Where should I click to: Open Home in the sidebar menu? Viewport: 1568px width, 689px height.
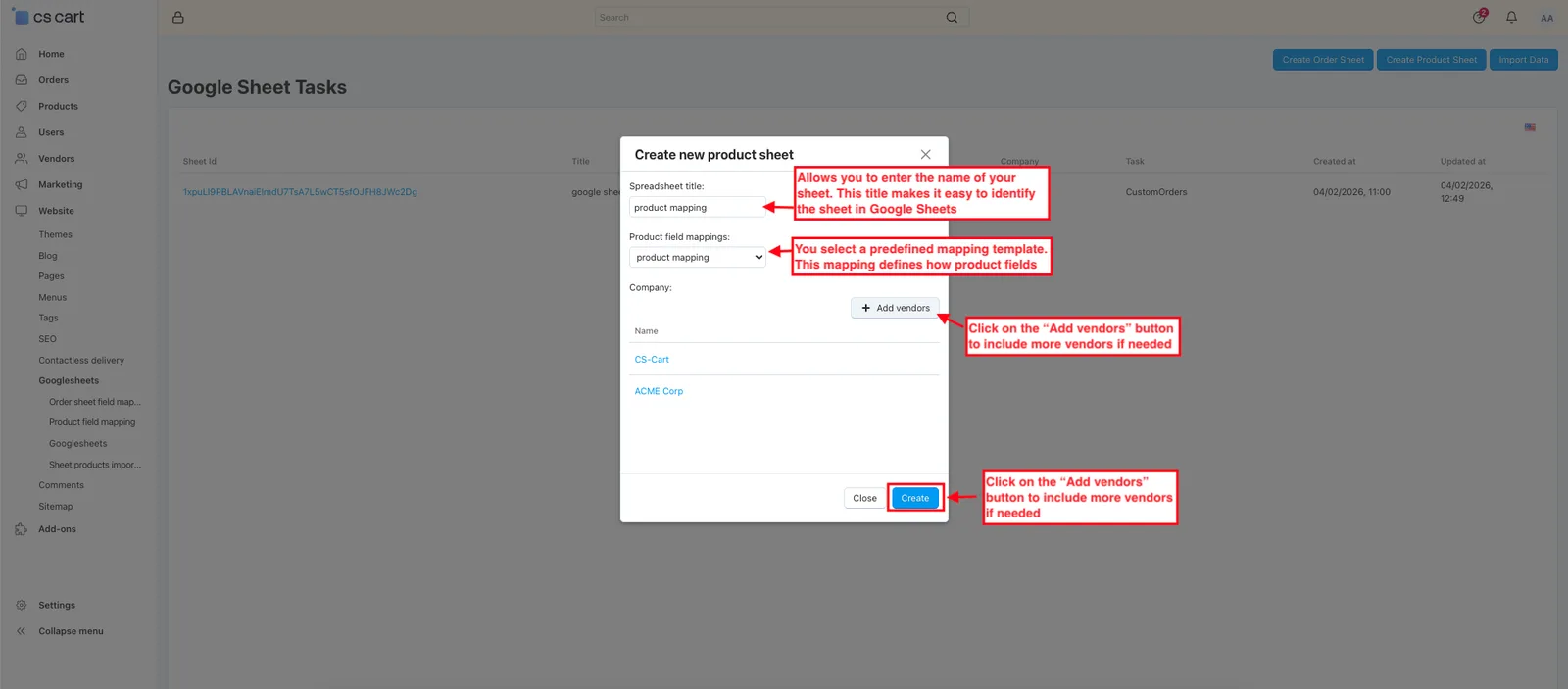51,54
